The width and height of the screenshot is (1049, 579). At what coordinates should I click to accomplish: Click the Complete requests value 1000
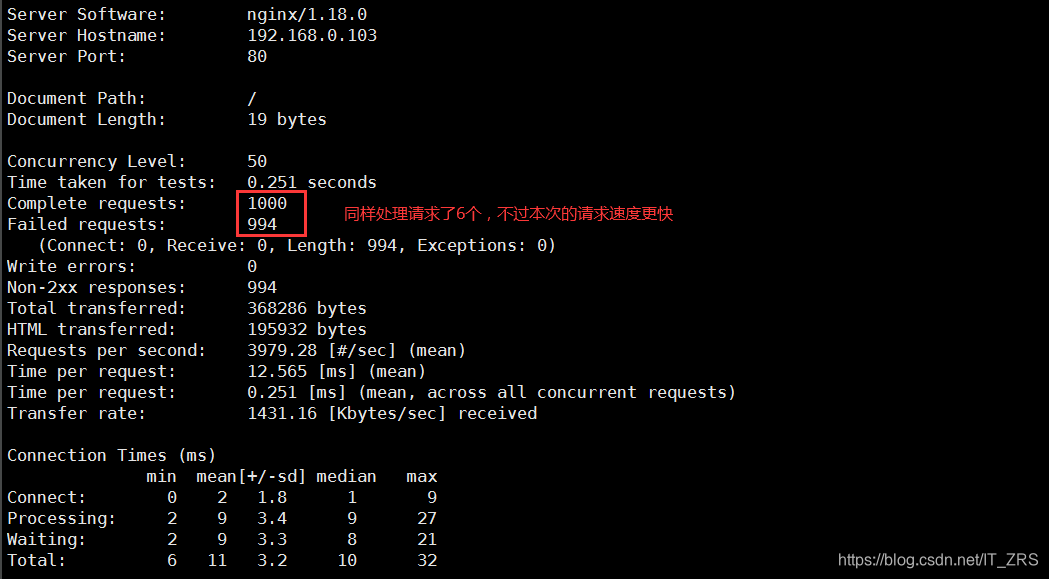(267, 203)
